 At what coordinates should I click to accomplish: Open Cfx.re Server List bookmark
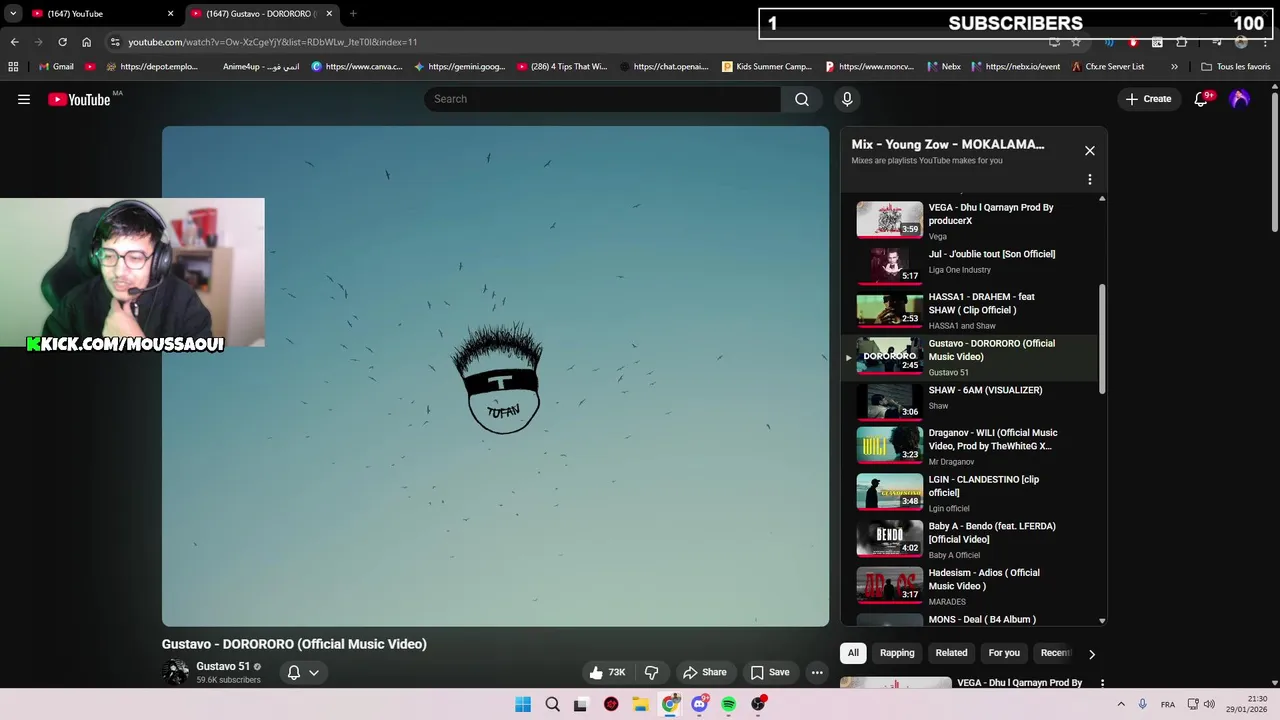1107,67
